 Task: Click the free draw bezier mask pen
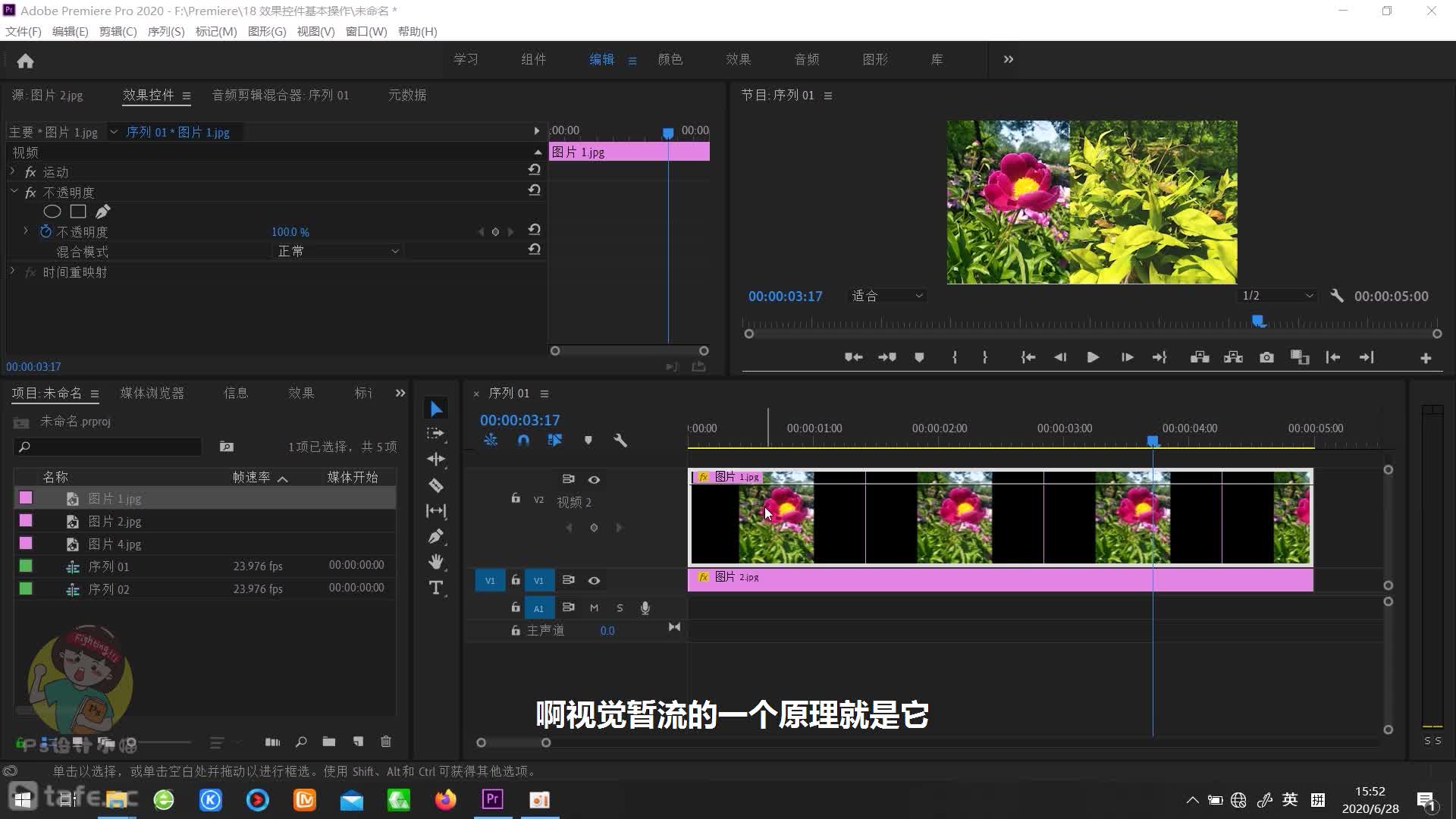(103, 212)
